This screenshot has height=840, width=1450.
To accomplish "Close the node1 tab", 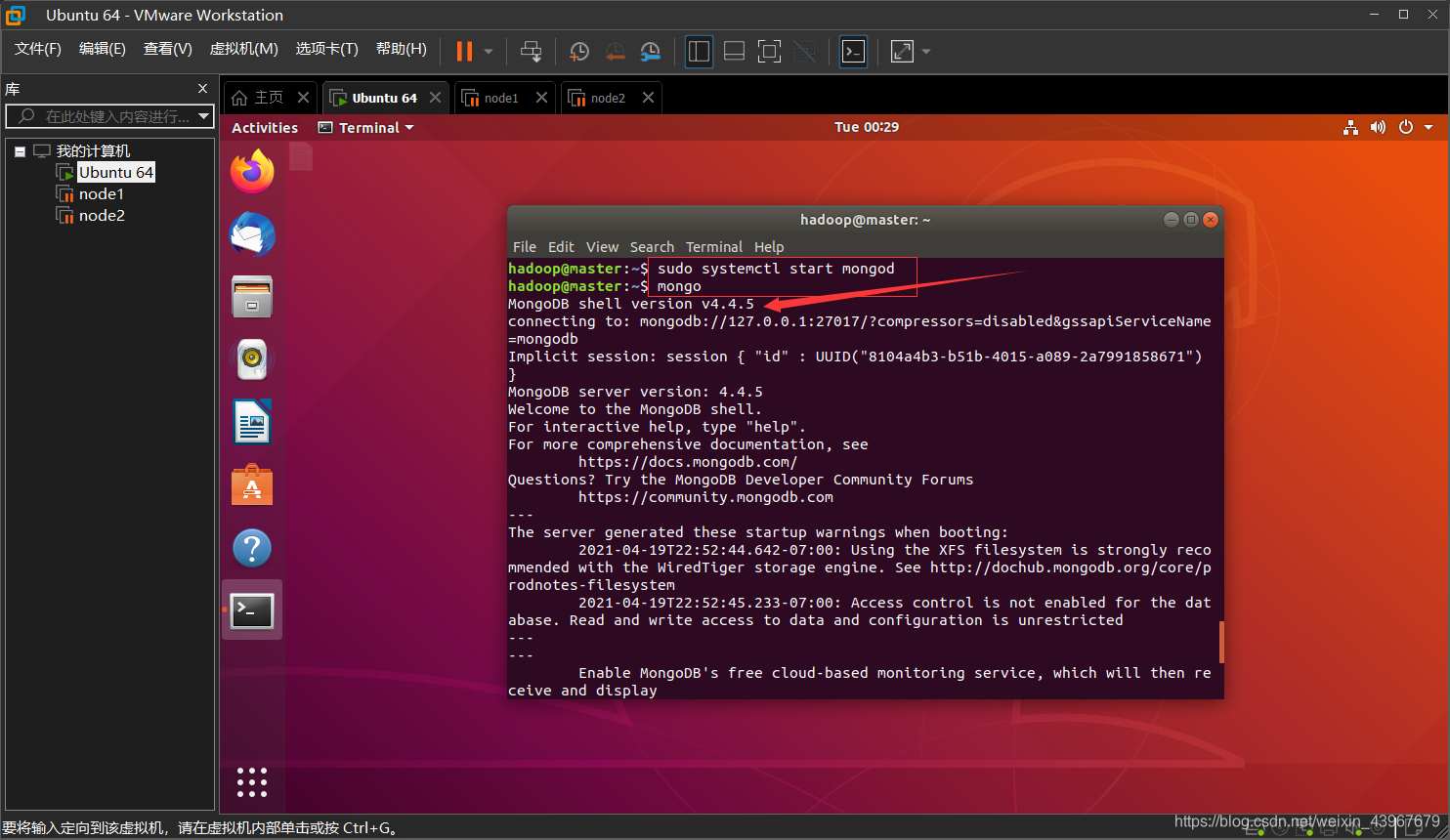I will coord(541,98).
